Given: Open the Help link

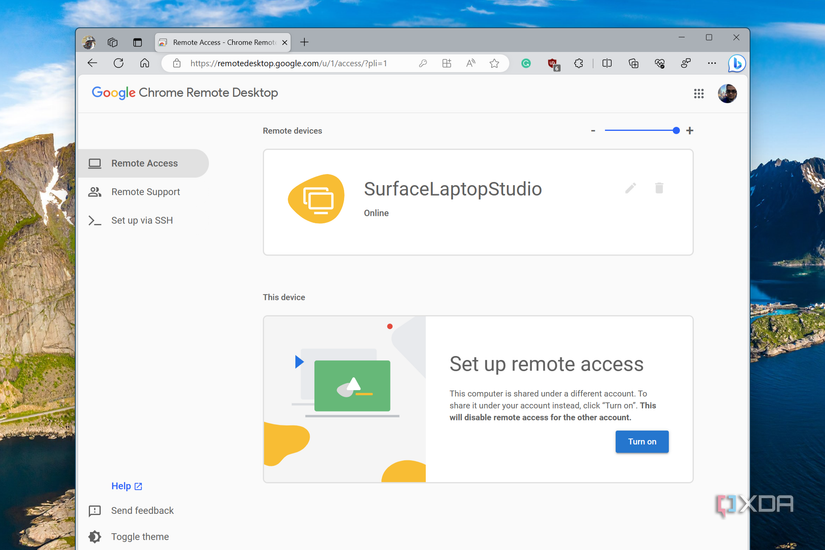Looking at the screenshot, I should pyautogui.click(x=126, y=486).
